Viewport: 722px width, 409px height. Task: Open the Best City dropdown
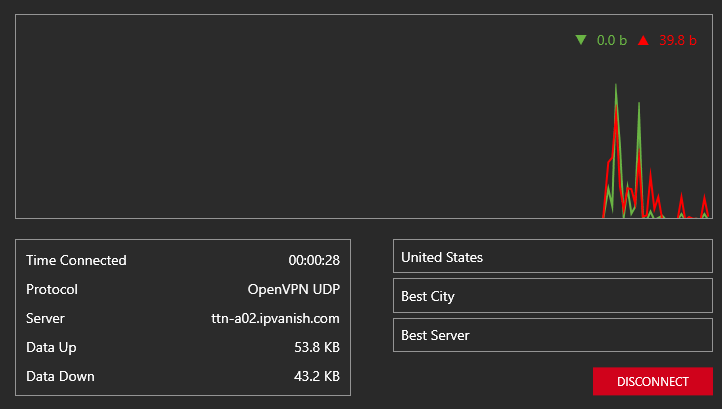pyautogui.click(x=553, y=295)
